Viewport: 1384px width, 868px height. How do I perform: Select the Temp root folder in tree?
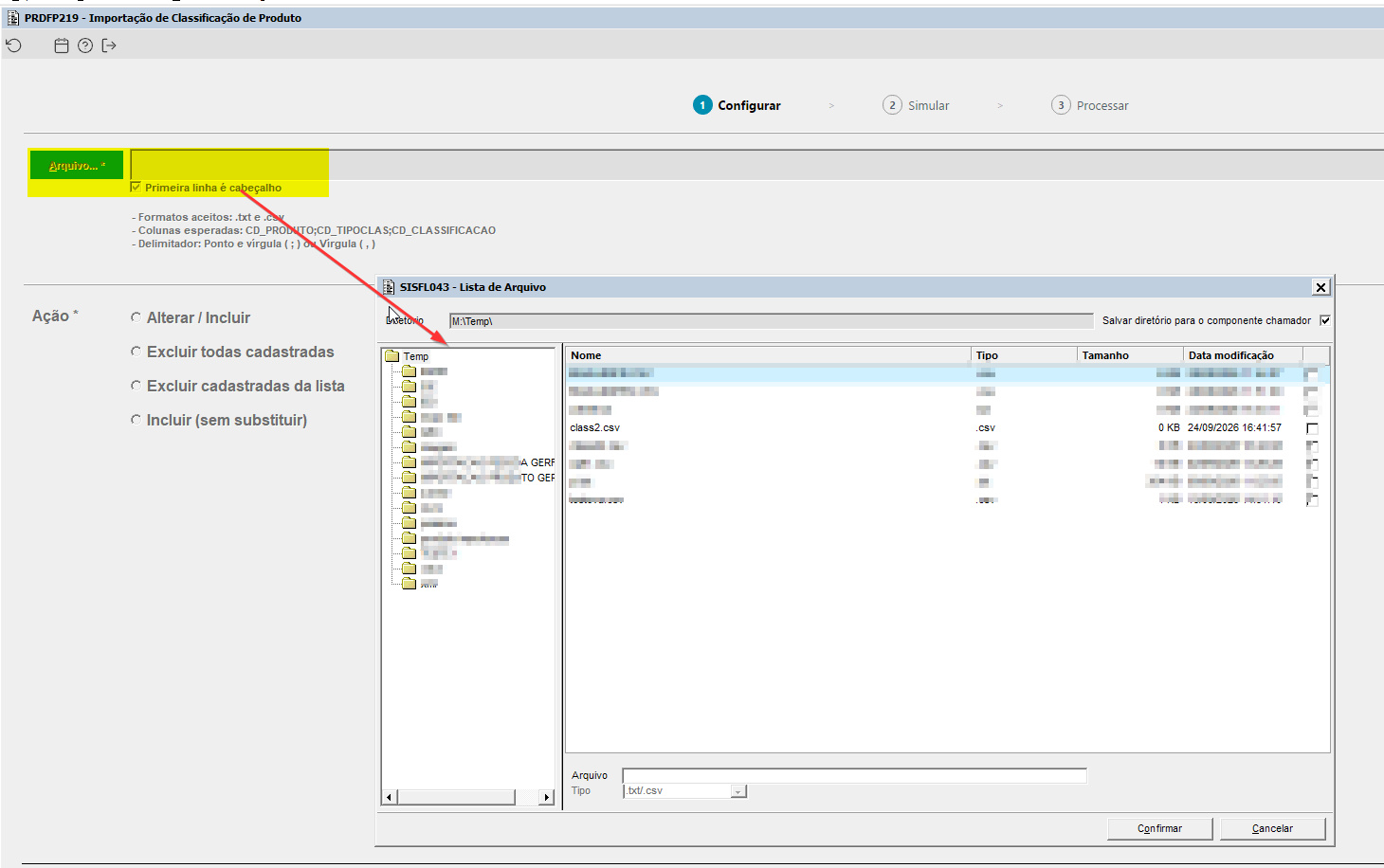(x=415, y=356)
